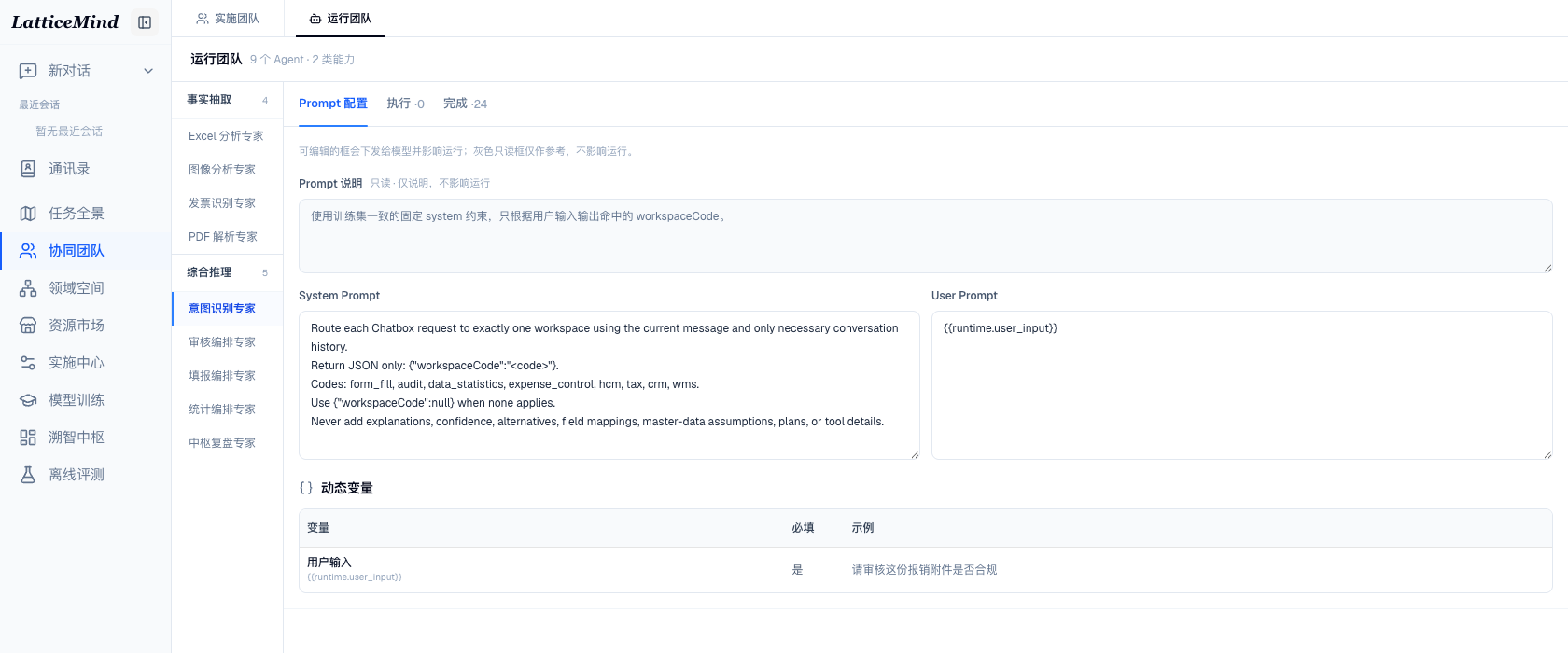This screenshot has height=653, width=1568.
Task: Open the 离线评测 flask icon
Action: tap(28, 475)
